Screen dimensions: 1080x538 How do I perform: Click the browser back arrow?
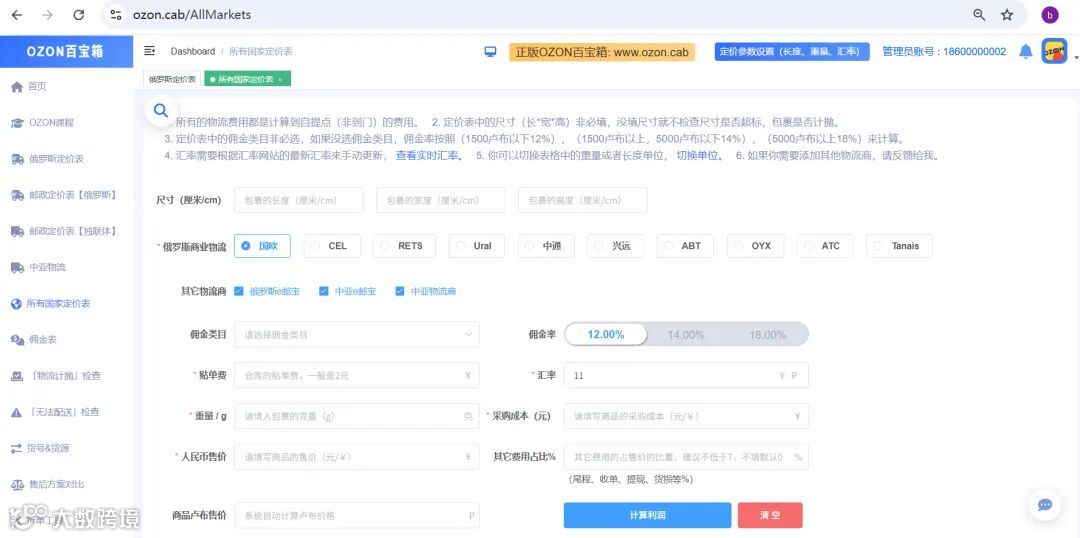[x=17, y=14]
